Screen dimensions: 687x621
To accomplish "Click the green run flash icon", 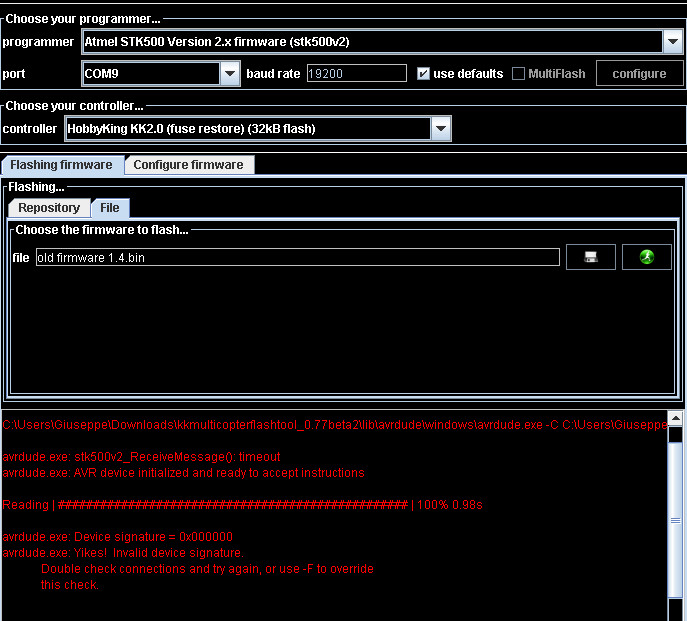I will click(x=647, y=257).
